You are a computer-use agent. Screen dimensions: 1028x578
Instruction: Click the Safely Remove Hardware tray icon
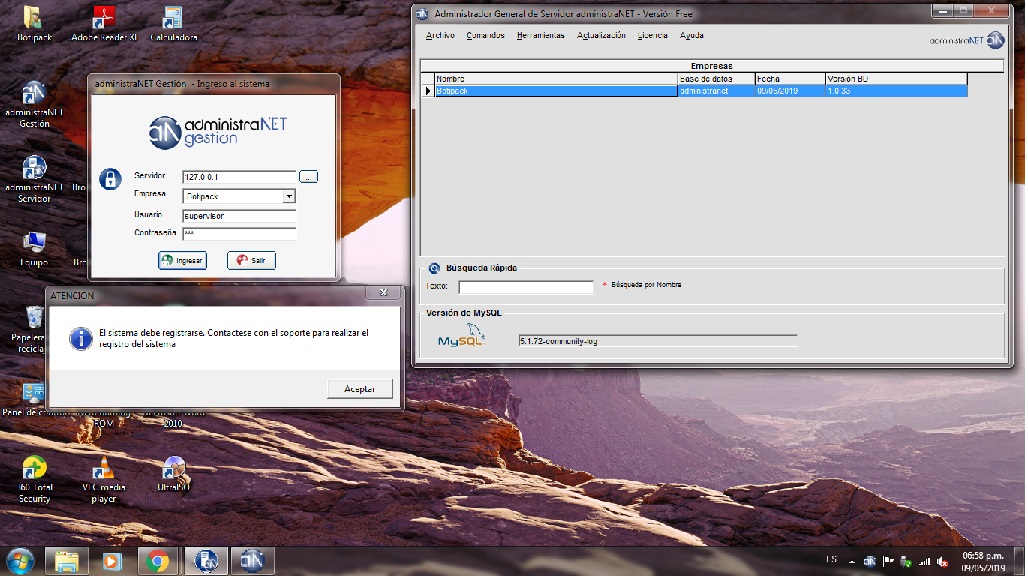[906, 562]
